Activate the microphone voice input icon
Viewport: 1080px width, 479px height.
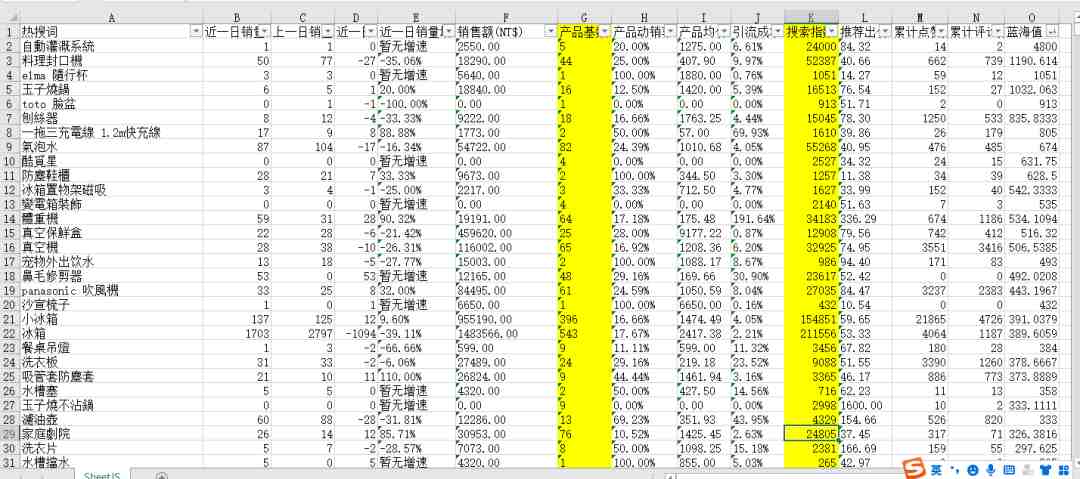[990, 471]
